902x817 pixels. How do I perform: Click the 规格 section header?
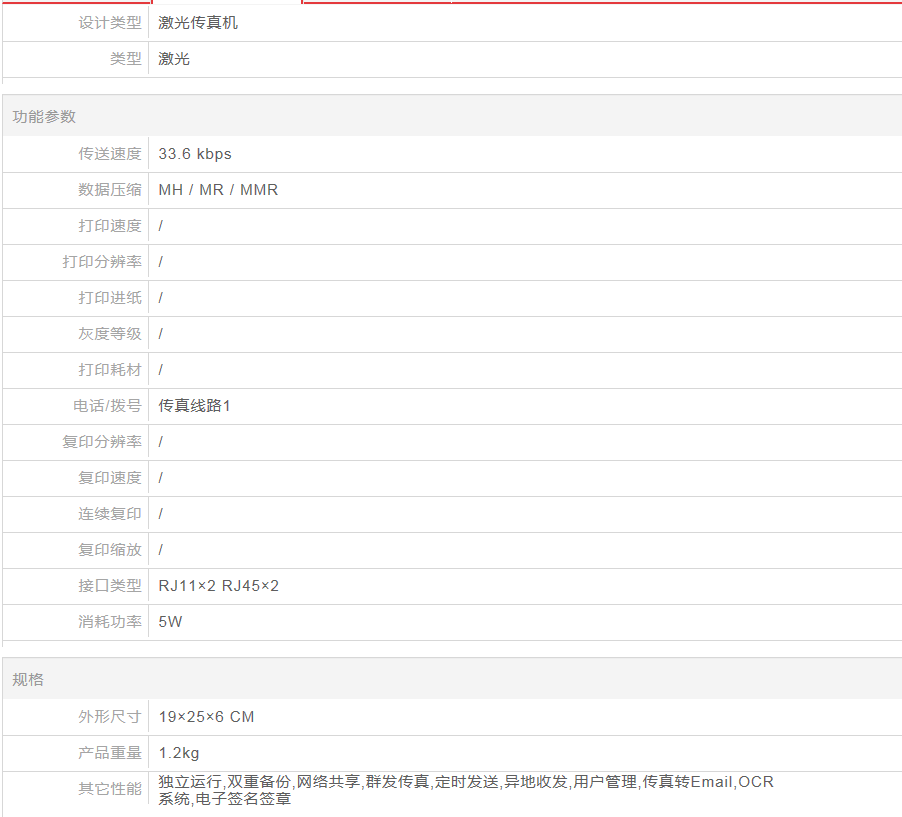[x=28, y=680]
